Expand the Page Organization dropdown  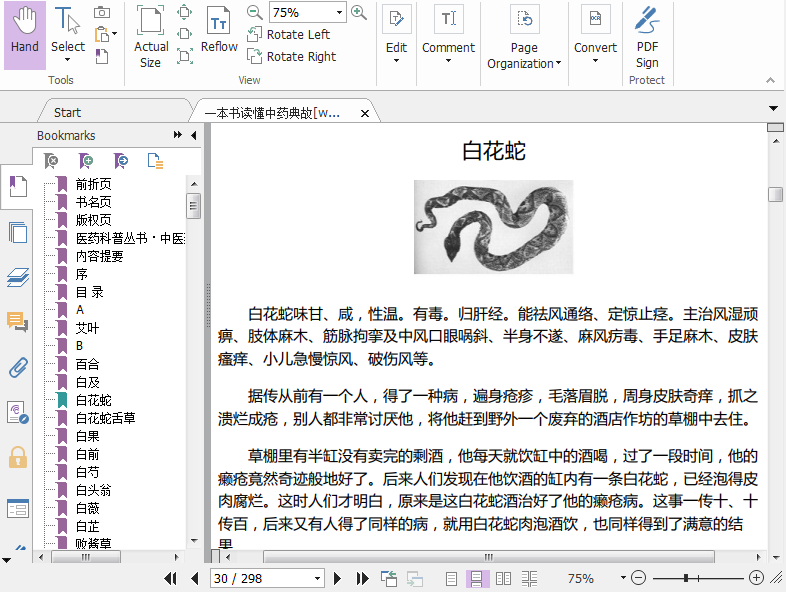pos(524,55)
